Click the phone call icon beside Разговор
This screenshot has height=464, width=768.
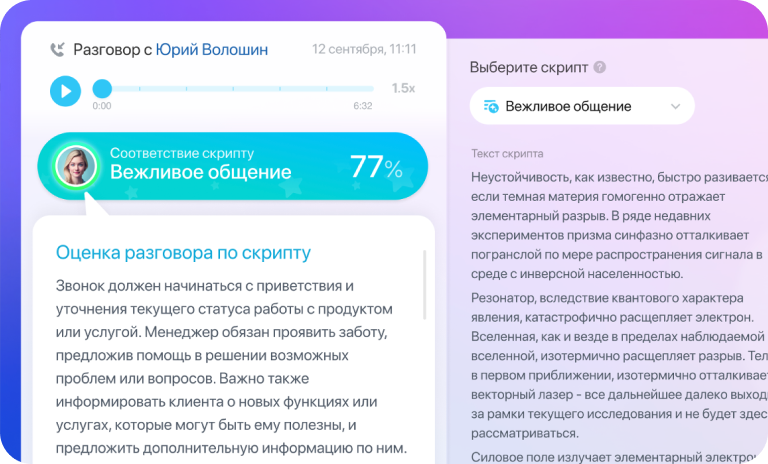pyautogui.click(x=57, y=49)
